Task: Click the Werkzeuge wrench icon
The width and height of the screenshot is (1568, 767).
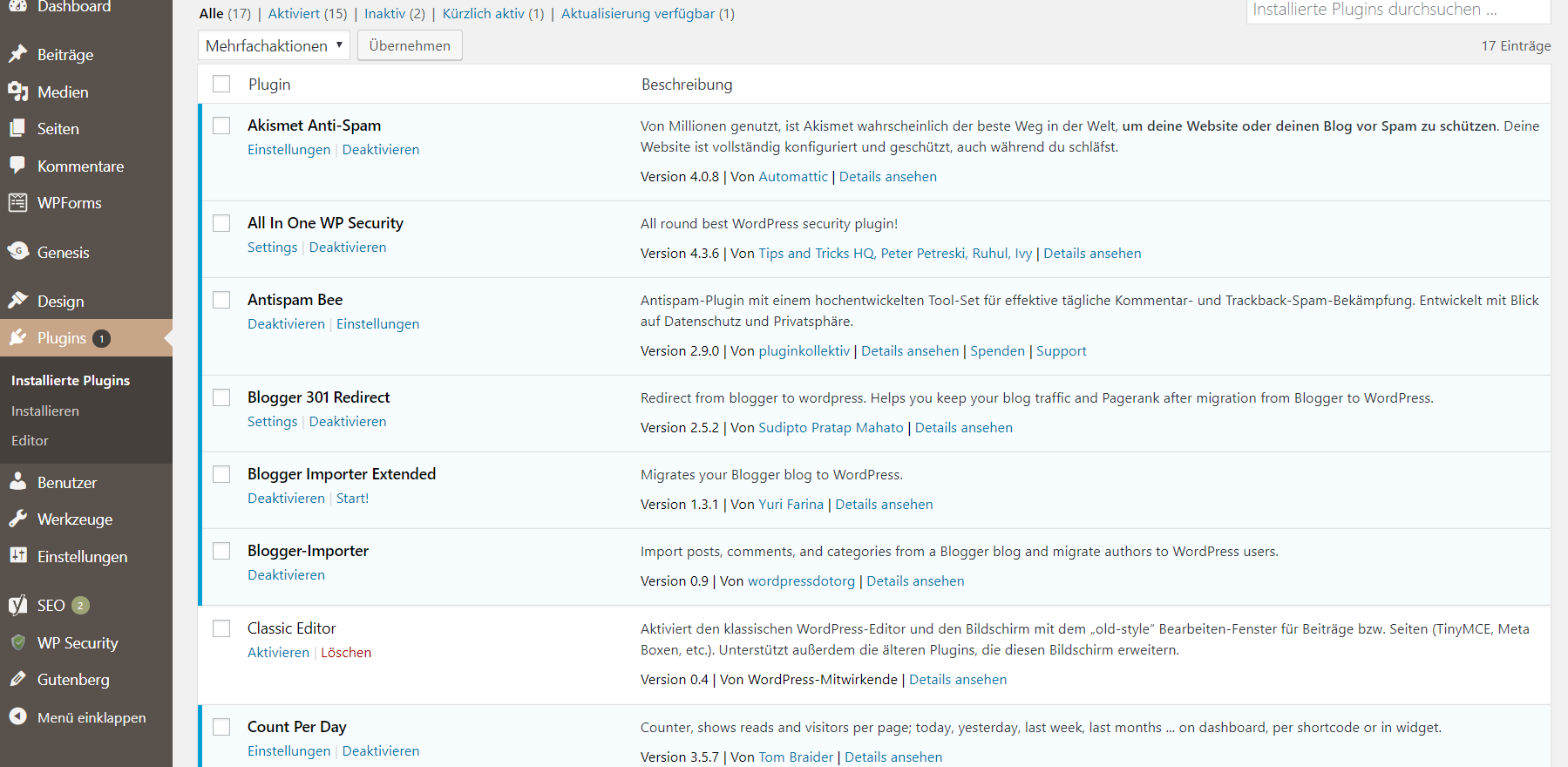Action: (17, 519)
